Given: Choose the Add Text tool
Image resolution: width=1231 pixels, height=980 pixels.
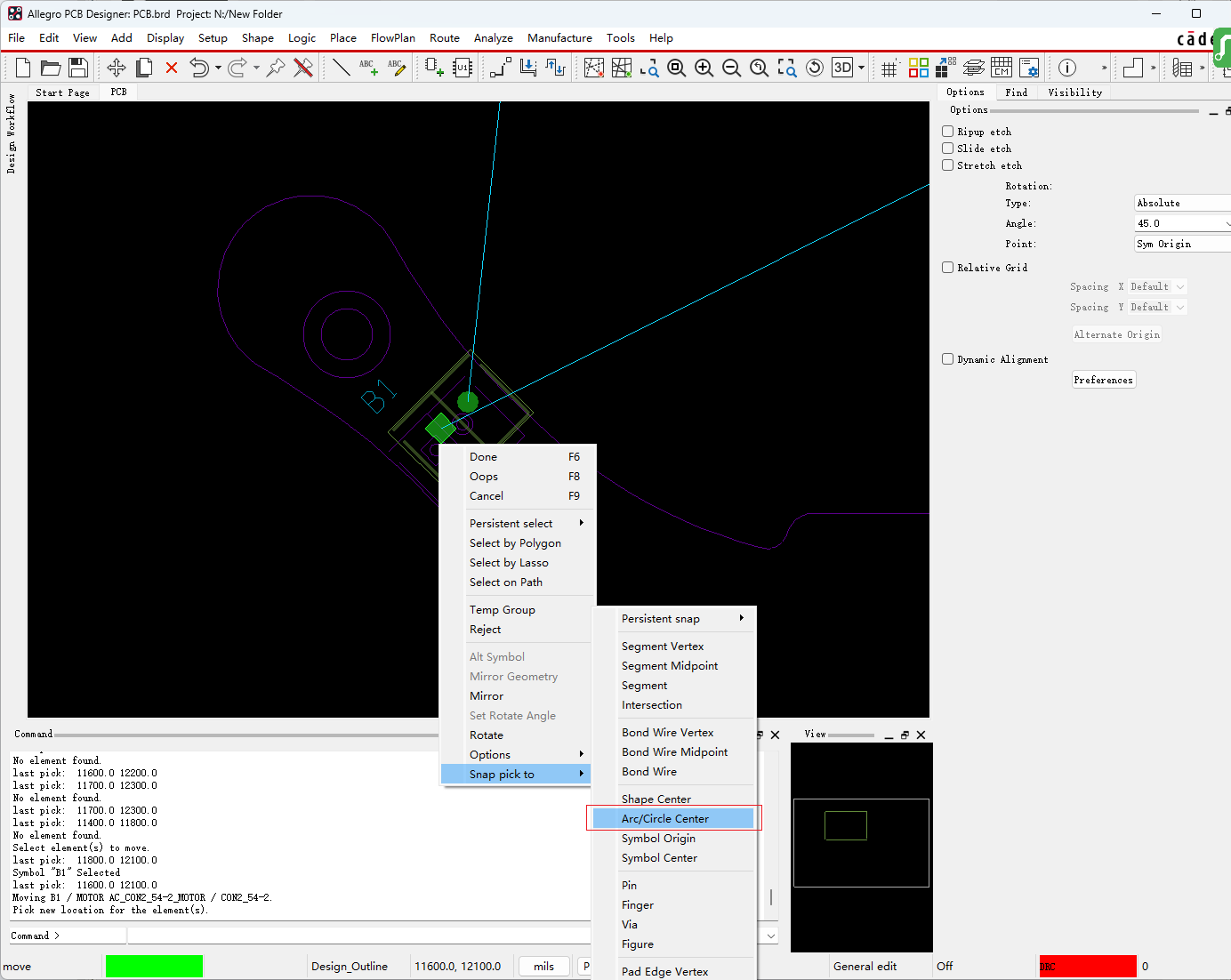Looking at the screenshot, I should tap(368, 68).
